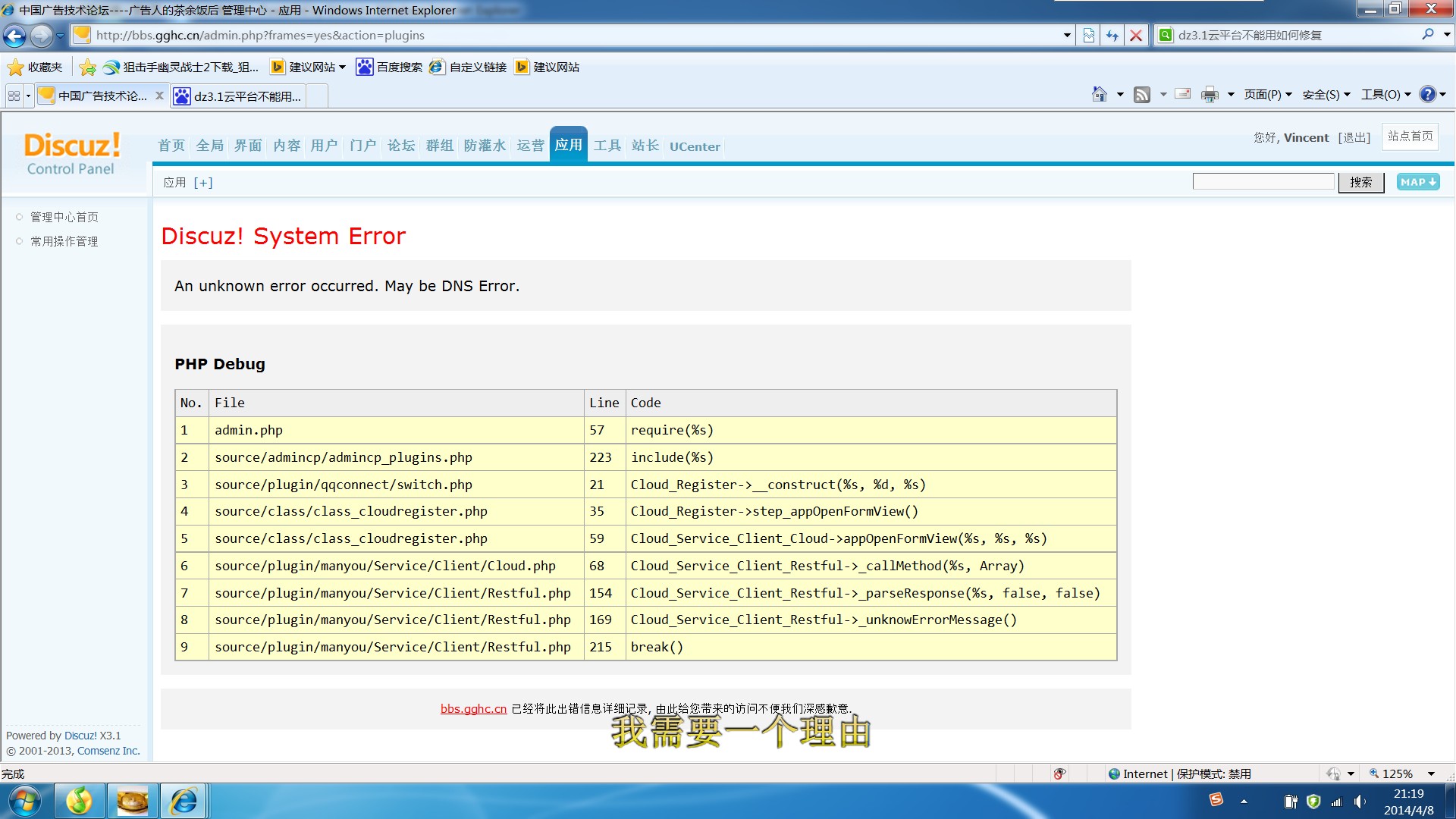Click the [+] add shortcut link

coord(203,183)
